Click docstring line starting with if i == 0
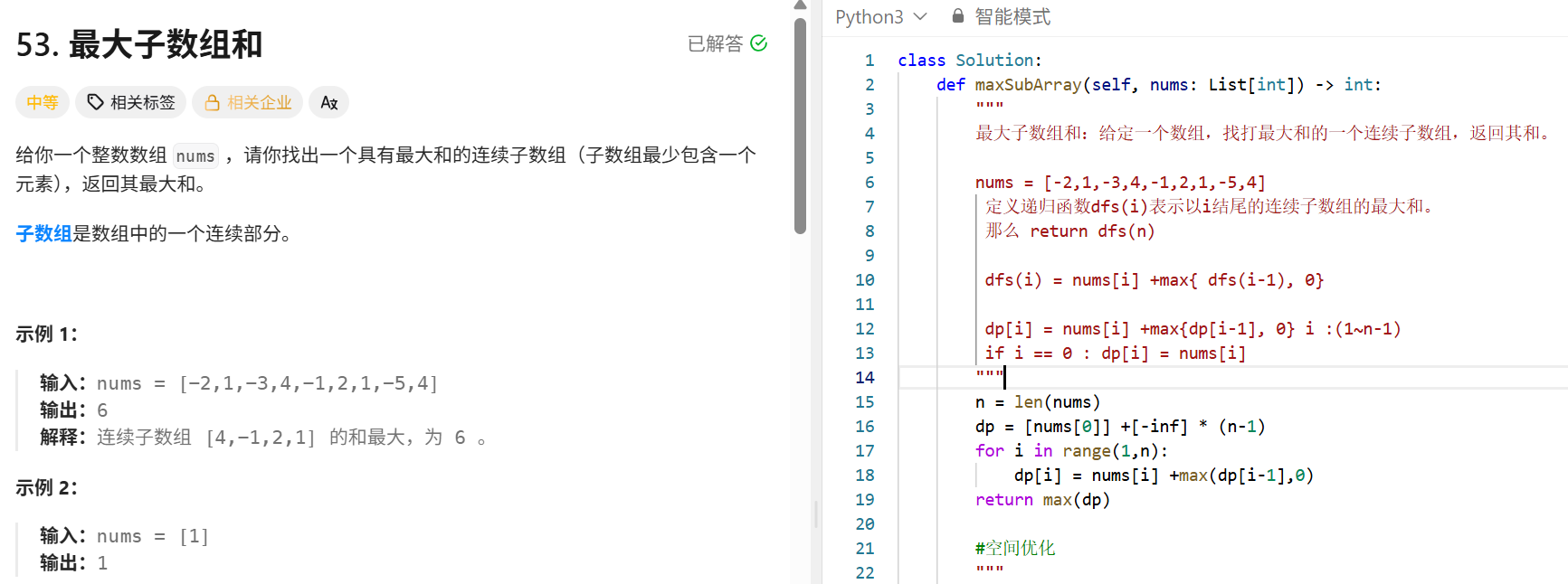This screenshot has width=1568, height=584. click(x=1116, y=353)
